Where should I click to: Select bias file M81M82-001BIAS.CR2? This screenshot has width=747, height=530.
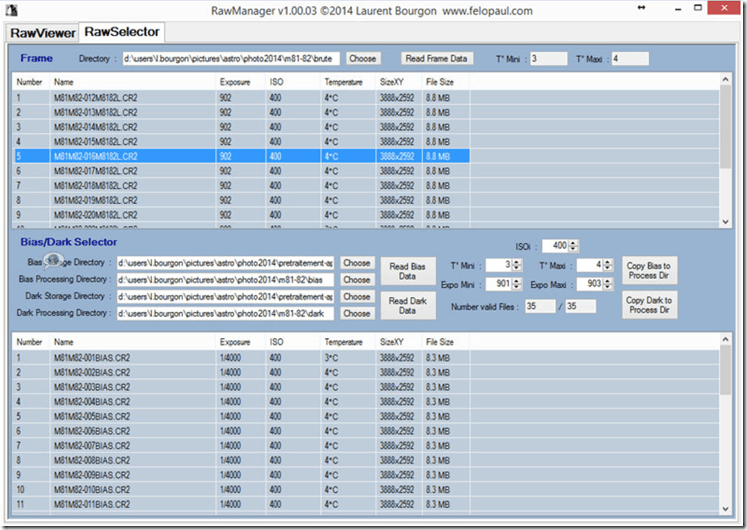coord(241,358)
